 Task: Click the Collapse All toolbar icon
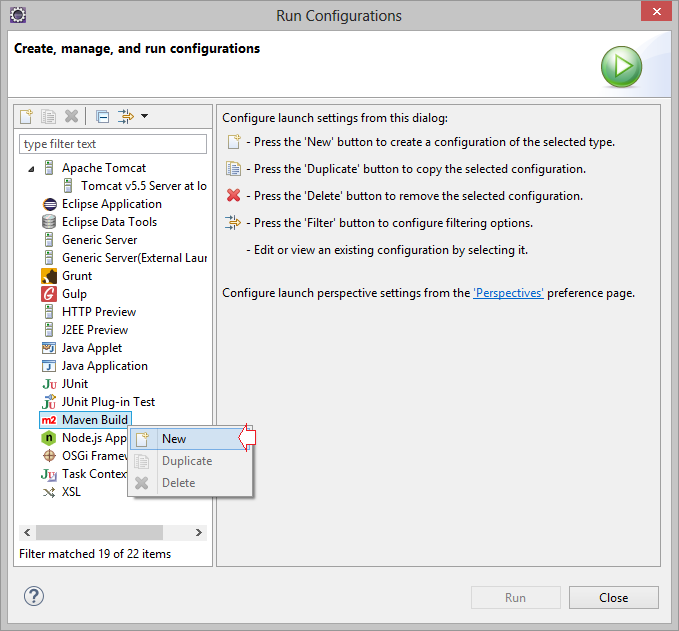tap(102, 116)
